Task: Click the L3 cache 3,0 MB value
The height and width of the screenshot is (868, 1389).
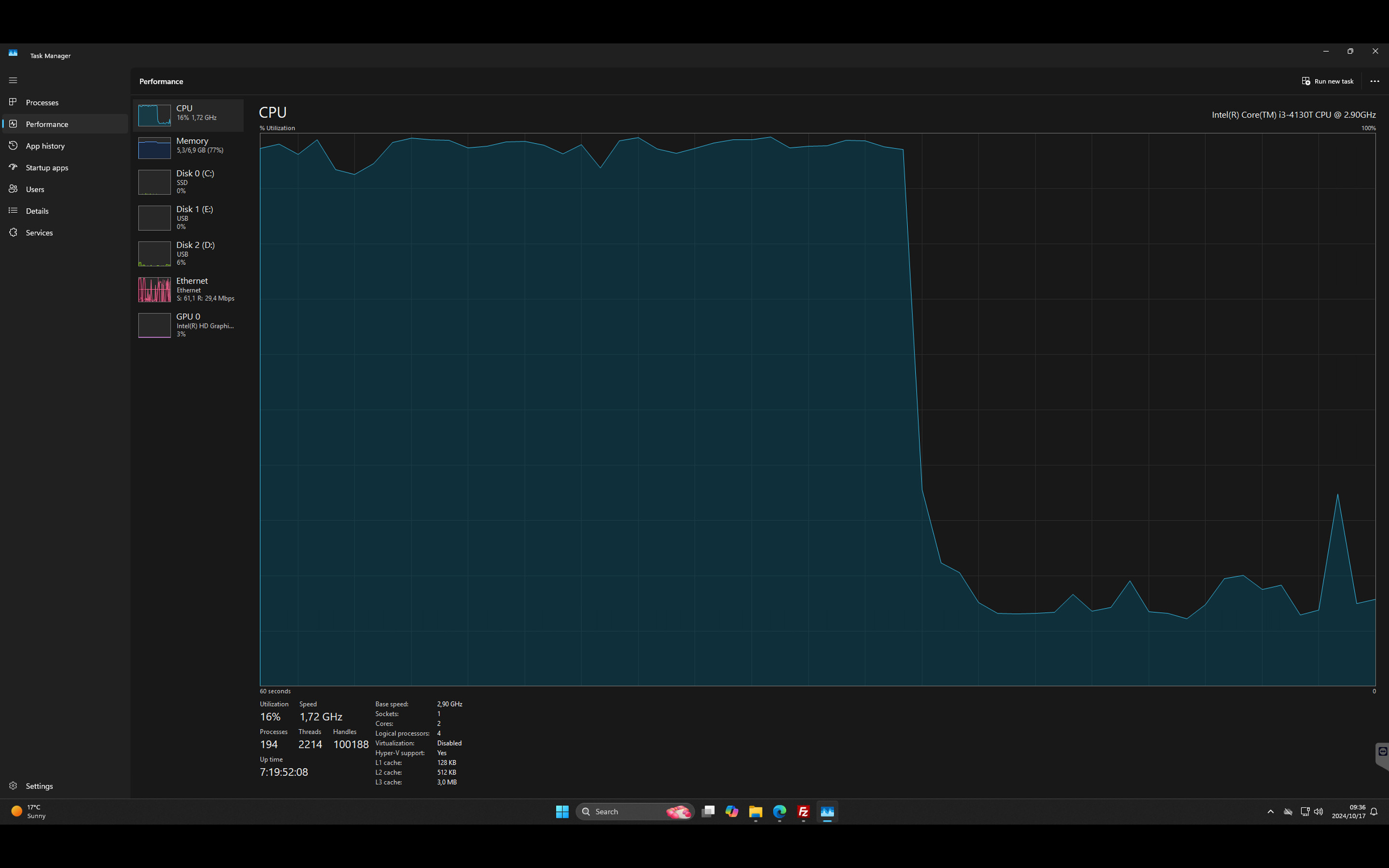Action: pyautogui.click(x=447, y=782)
